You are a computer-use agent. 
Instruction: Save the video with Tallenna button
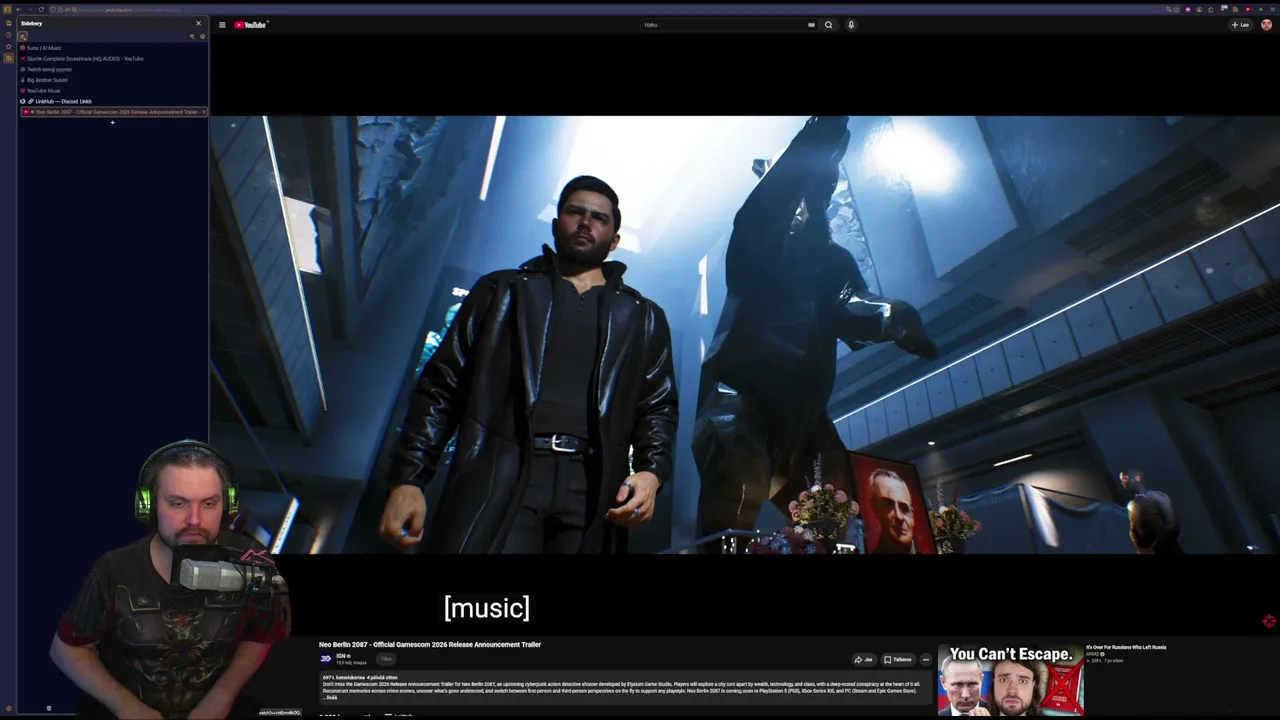pos(898,660)
